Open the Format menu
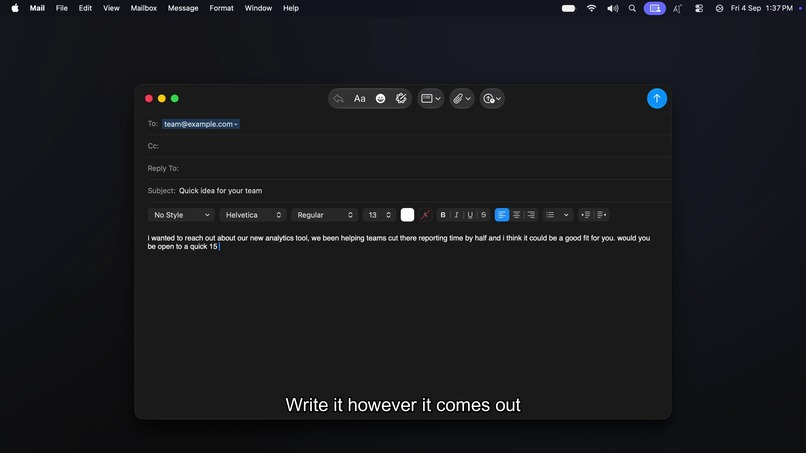Viewport: 806px width, 453px height. tap(222, 8)
